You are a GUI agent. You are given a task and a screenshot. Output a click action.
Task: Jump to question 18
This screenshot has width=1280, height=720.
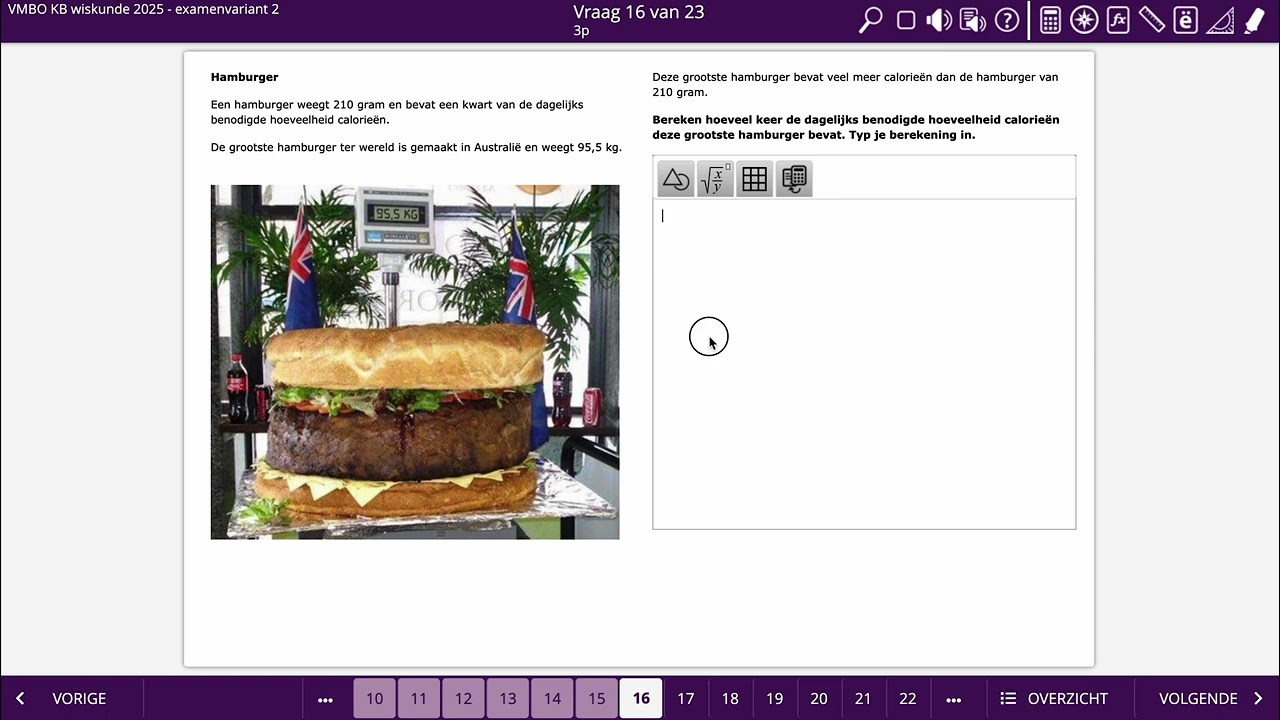(x=730, y=699)
